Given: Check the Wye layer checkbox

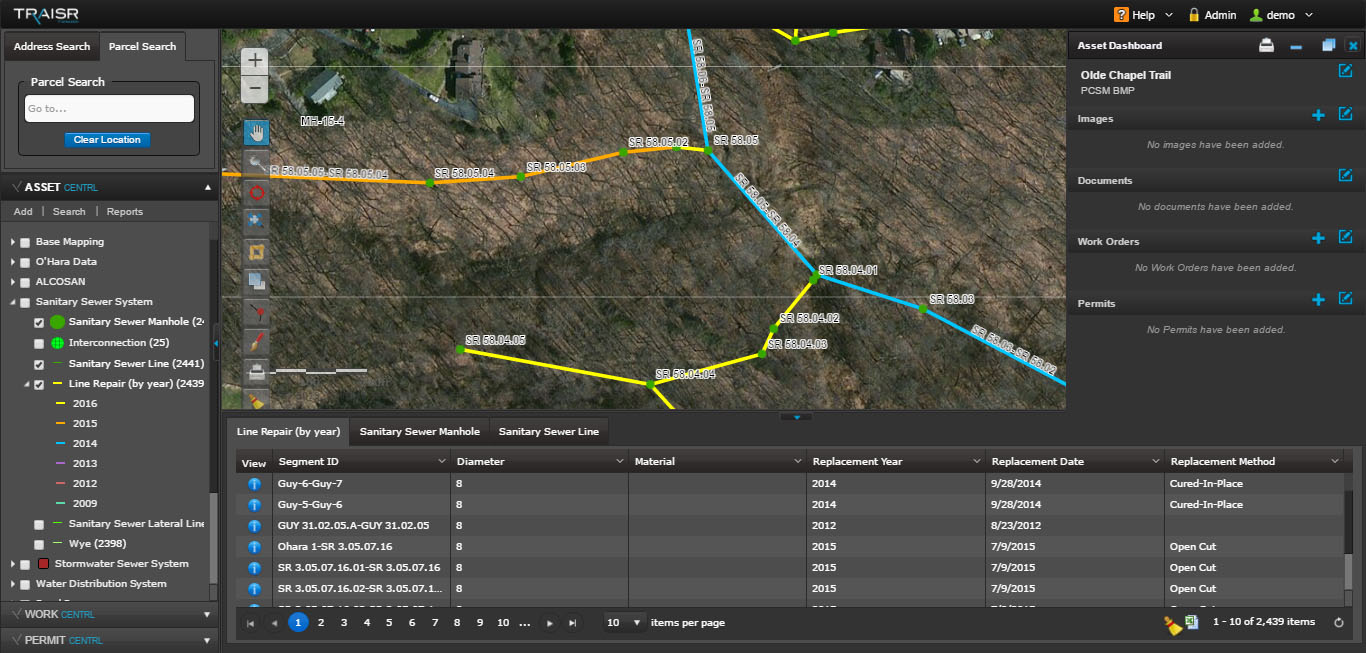Looking at the screenshot, I should tap(39, 545).
